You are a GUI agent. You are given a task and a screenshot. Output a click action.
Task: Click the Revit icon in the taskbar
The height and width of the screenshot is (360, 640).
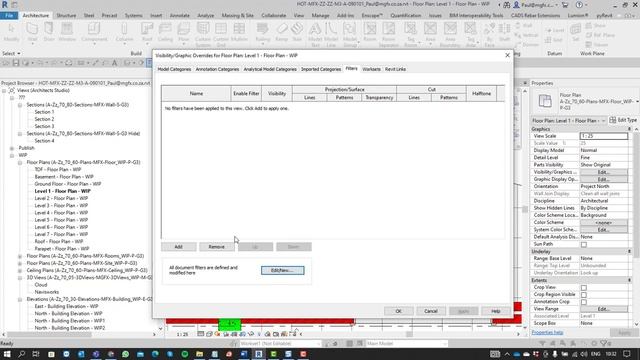pyautogui.click(x=259, y=354)
